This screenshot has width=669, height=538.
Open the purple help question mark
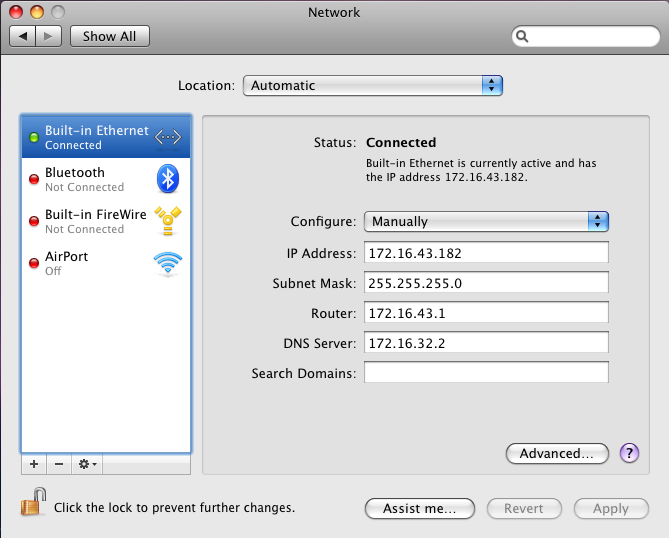[x=629, y=453]
